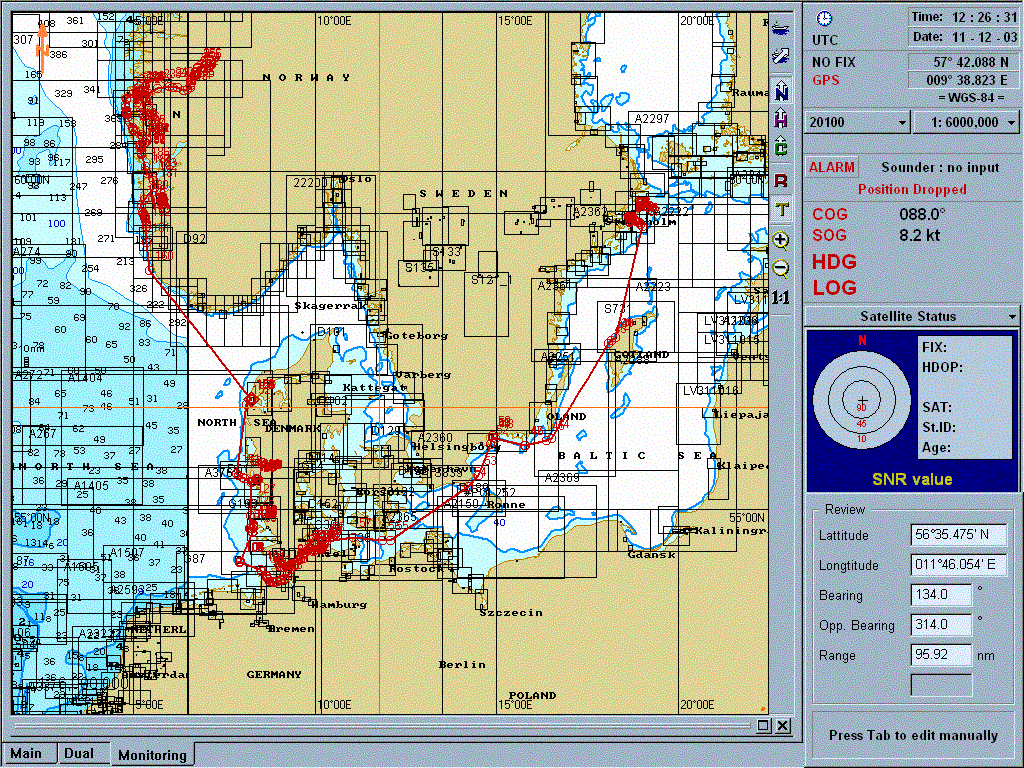
Task: Zoom out with the minus magnifier
Action: (x=781, y=268)
